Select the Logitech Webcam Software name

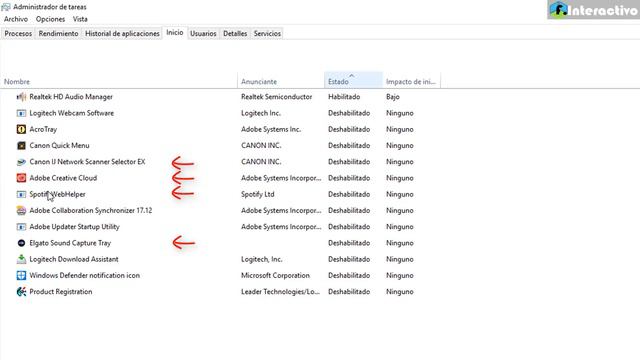click(x=71, y=113)
